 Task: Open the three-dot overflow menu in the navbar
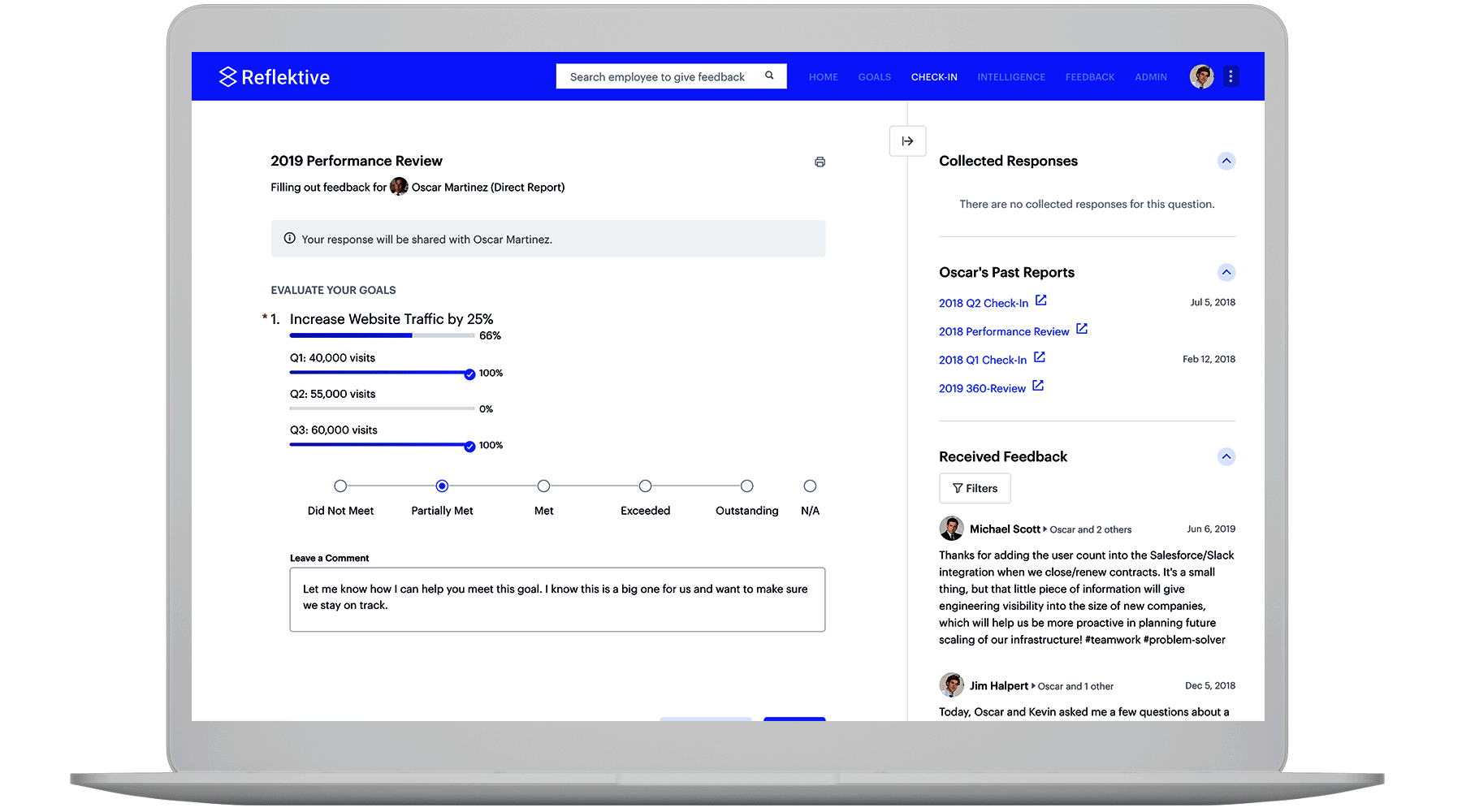1231,76
